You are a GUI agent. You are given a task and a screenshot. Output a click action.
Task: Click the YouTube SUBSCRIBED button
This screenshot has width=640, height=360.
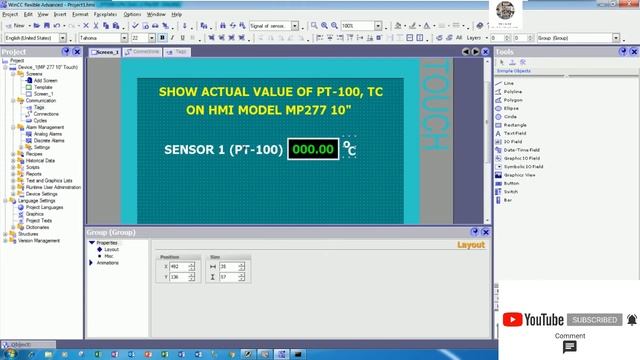tap(594, 320)
